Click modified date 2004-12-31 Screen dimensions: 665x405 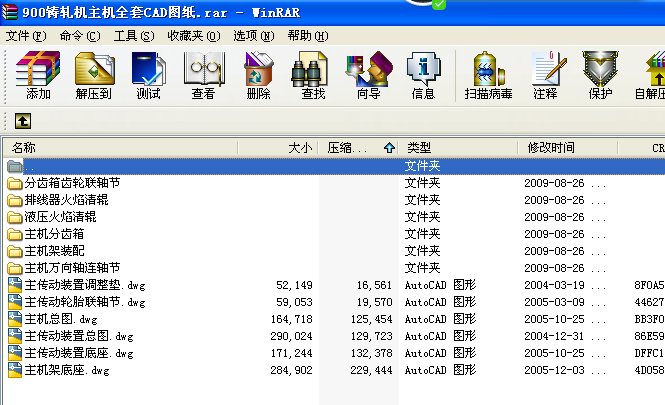point(554,336)
